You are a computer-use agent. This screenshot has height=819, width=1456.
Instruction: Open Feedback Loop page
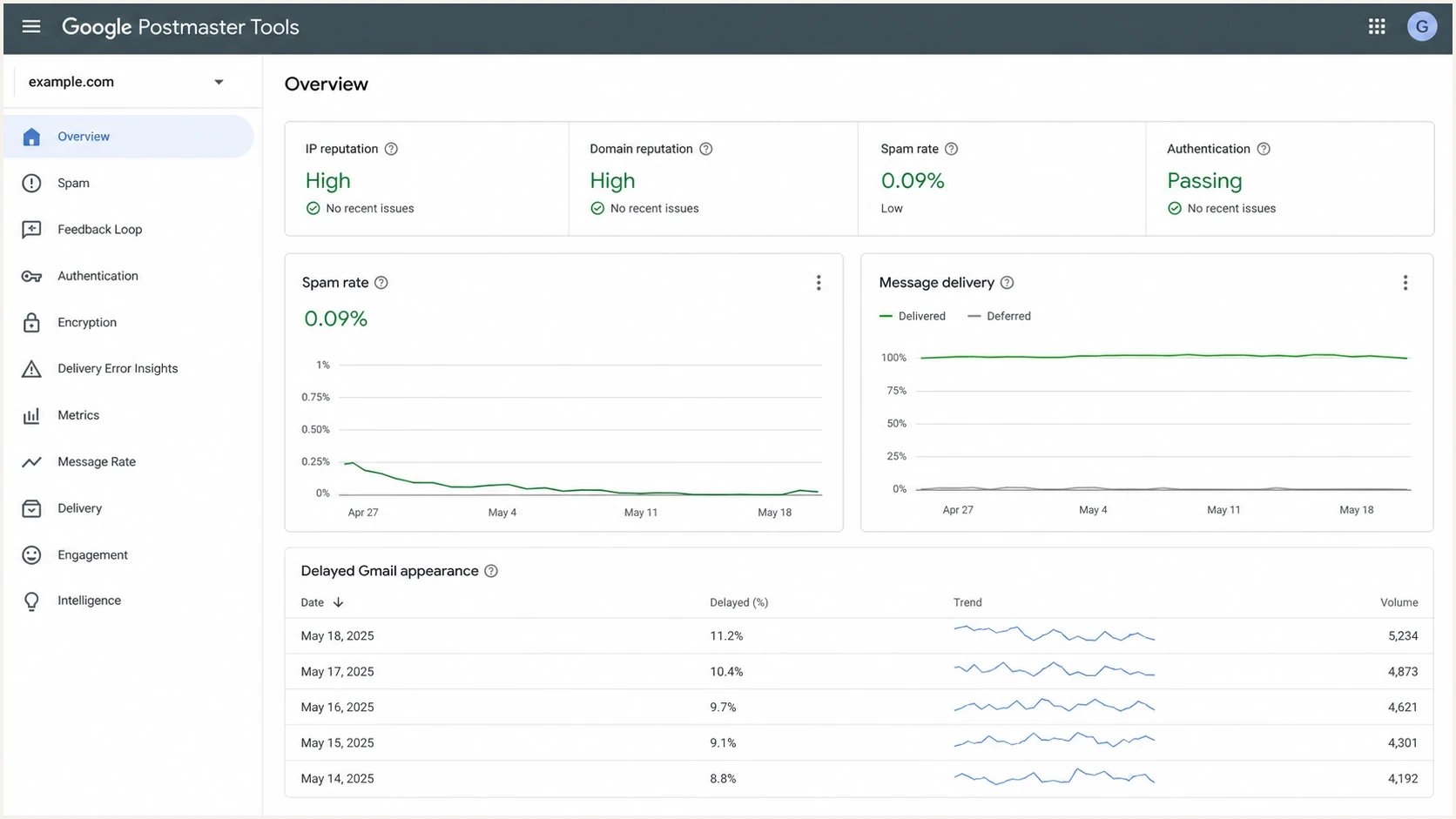(99, 230)
